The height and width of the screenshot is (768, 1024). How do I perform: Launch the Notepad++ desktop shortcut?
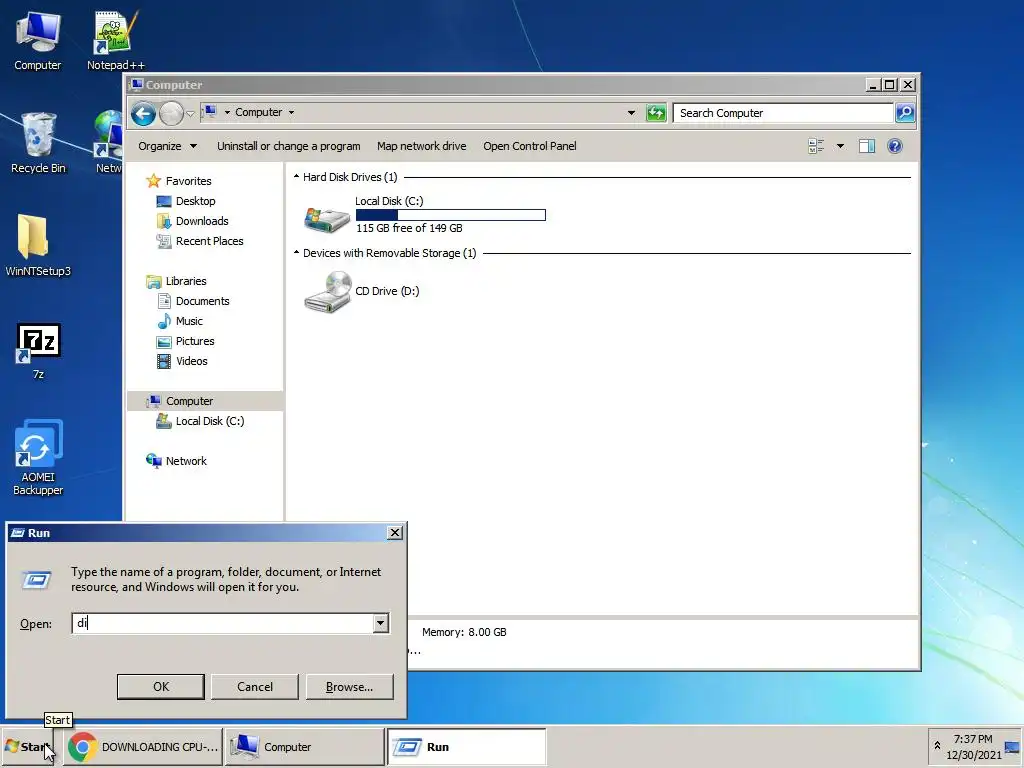(x=115, y=40)
